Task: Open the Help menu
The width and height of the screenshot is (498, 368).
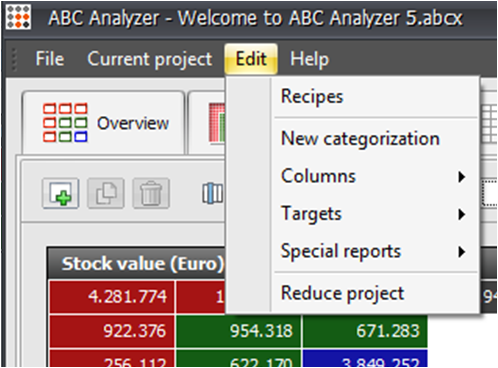Action: tap(309, 59)
